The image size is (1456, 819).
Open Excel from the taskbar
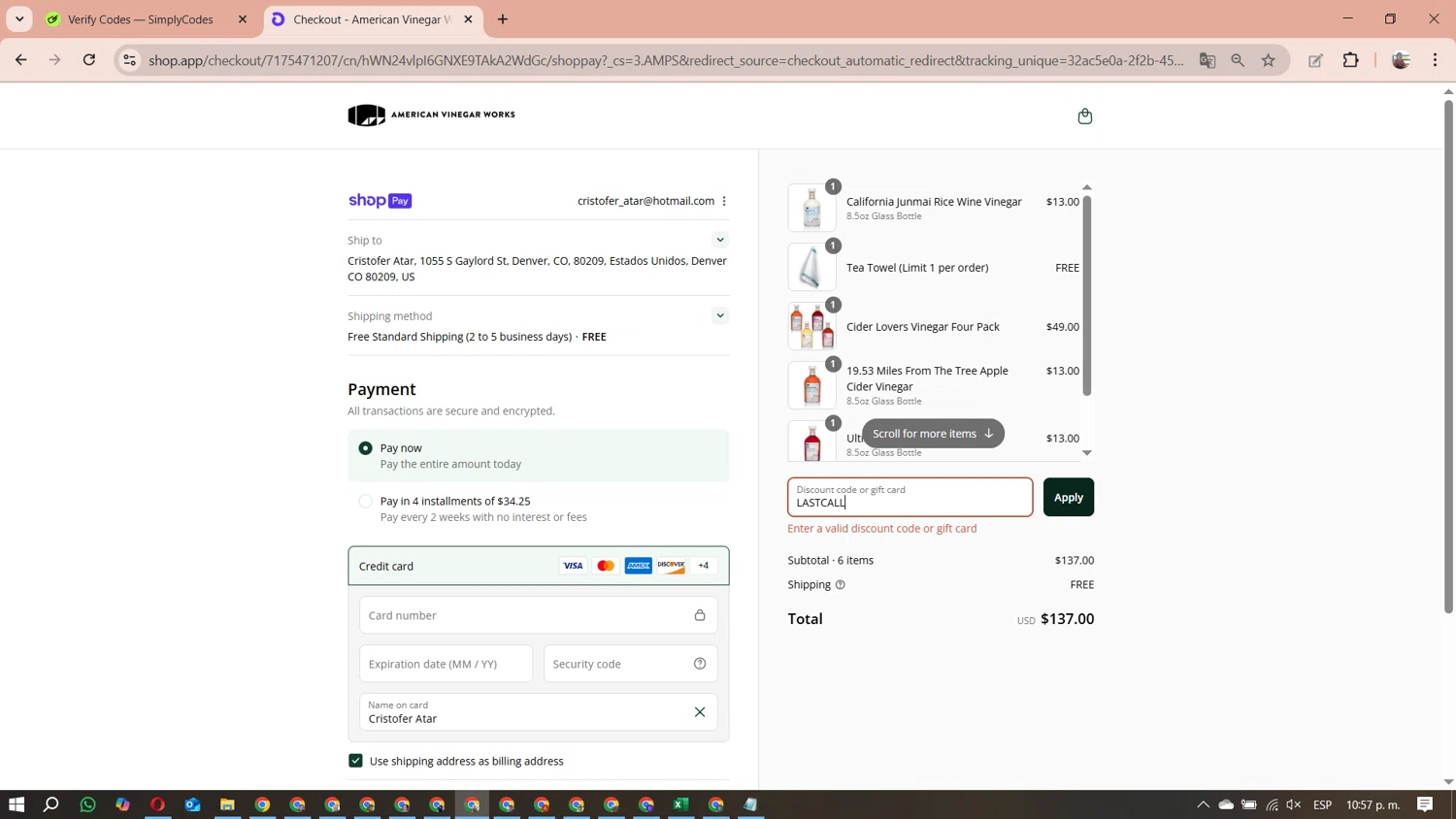(x=681, y=804)
